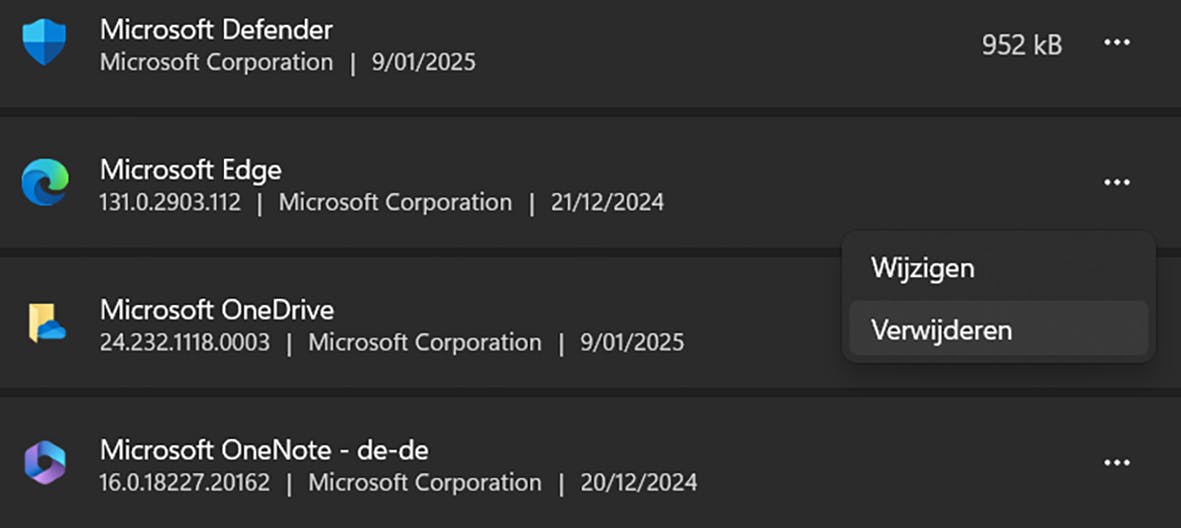Screen dimensions: 1181x528
Task: Click the Microsoft Defender shield icon
Action: pos(44,43)
